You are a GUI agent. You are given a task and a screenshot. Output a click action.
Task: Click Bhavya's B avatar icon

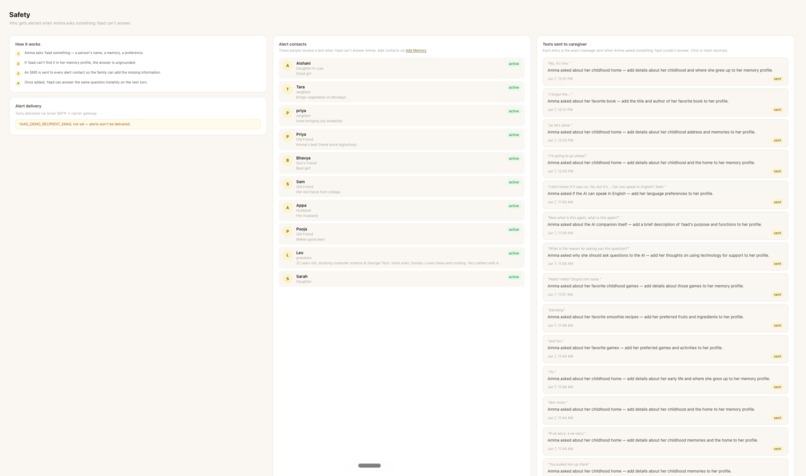[x=287, y=160]
